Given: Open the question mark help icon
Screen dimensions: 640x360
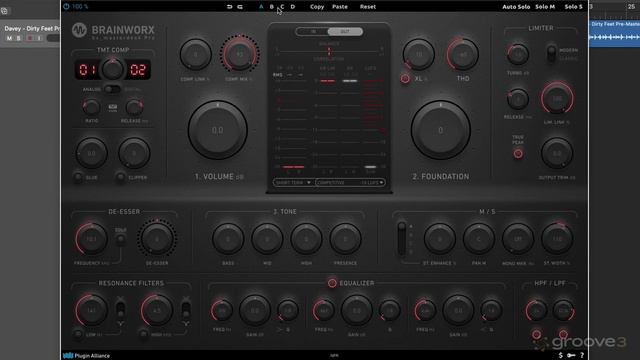Looking at the screenshot, I should (x=582, y=356).
